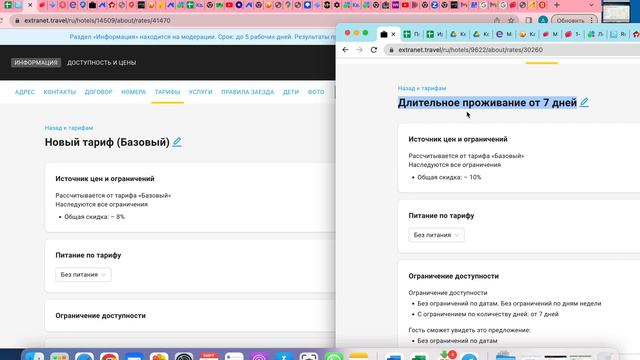Open a new tab in back Chrome window
The image size is (640, 360).
[557, 5]
